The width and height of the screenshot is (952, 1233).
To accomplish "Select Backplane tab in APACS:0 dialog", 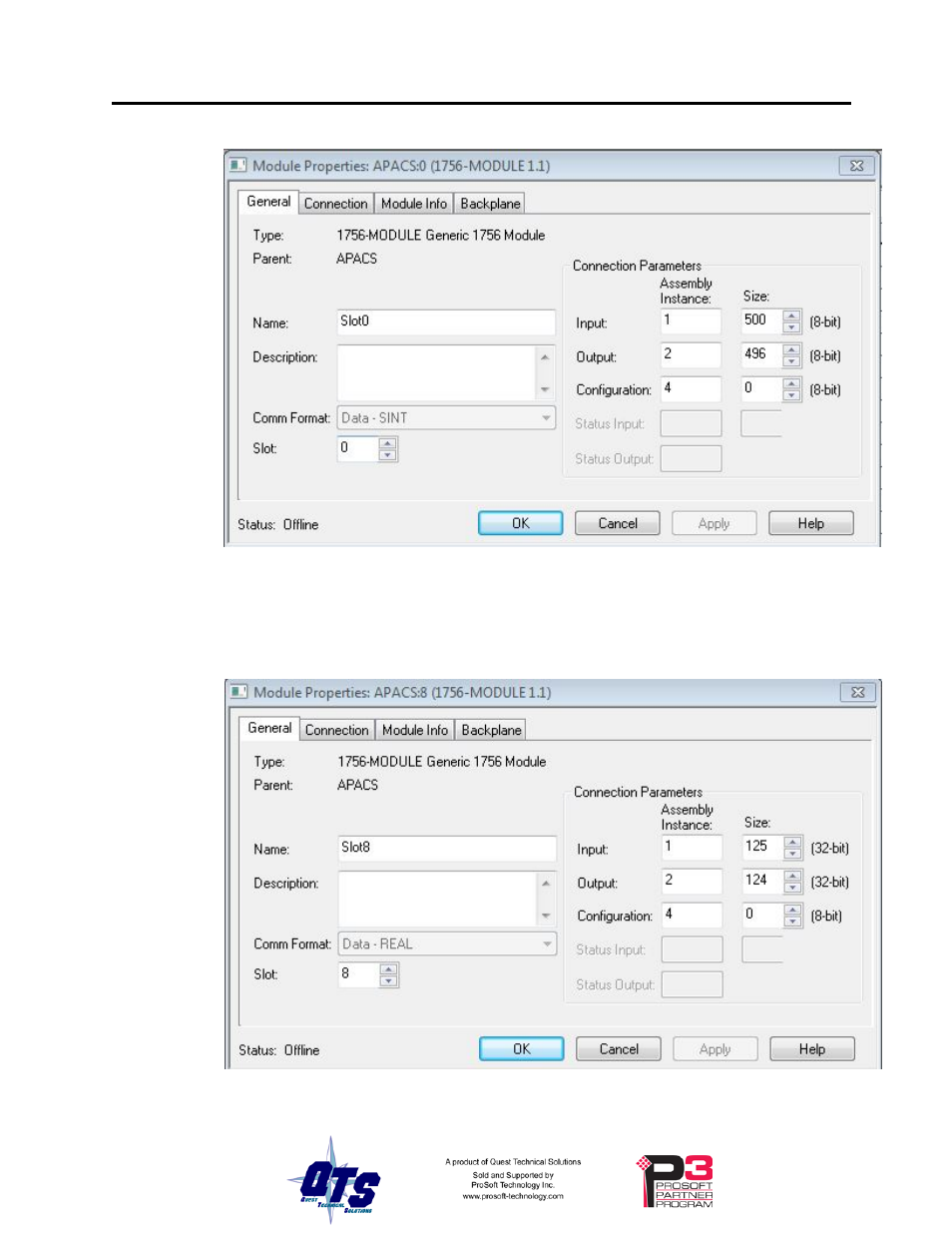I will (490, 204).
